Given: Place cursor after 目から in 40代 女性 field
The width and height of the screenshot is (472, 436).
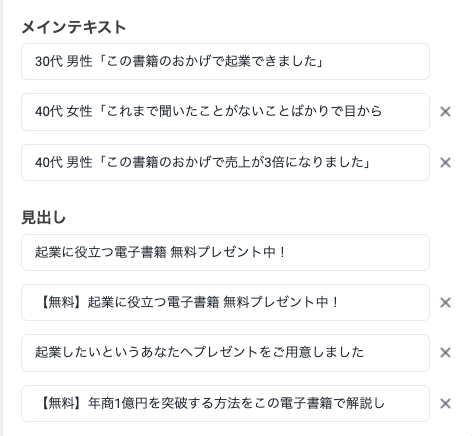Looking at the screenshot, I should (x=382, y=112).
